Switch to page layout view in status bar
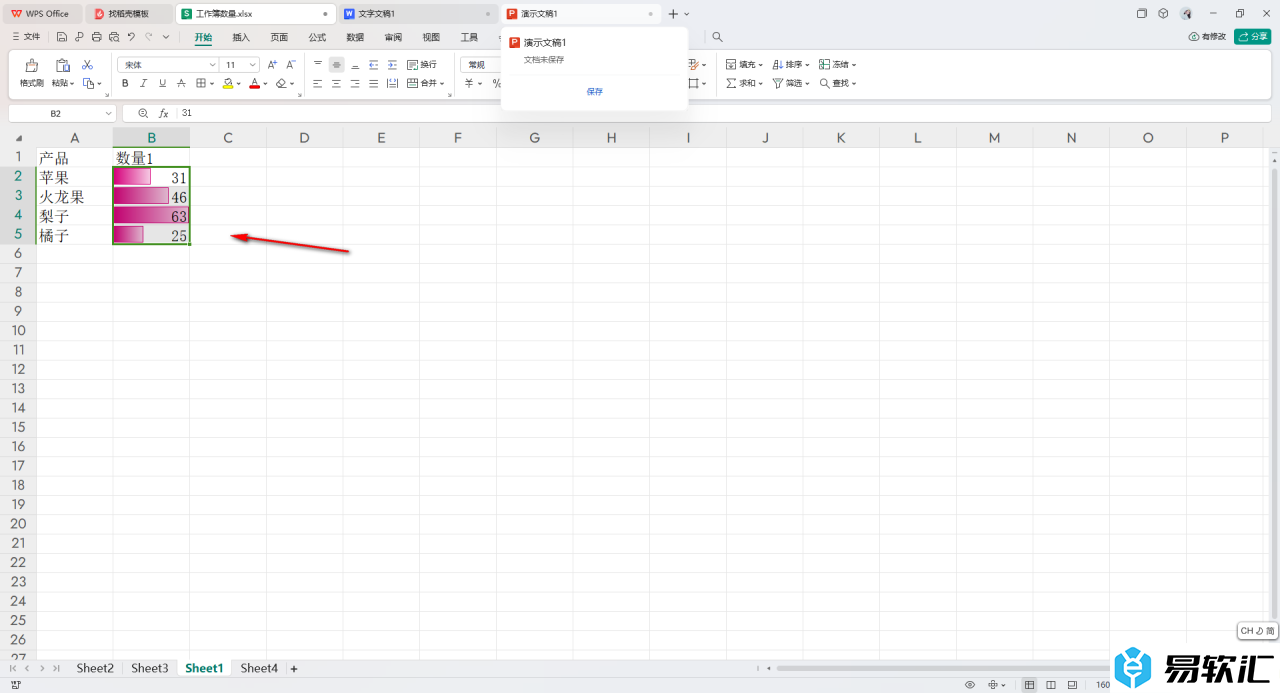Screen dimensions: 1280x693 pos(1051,685)
